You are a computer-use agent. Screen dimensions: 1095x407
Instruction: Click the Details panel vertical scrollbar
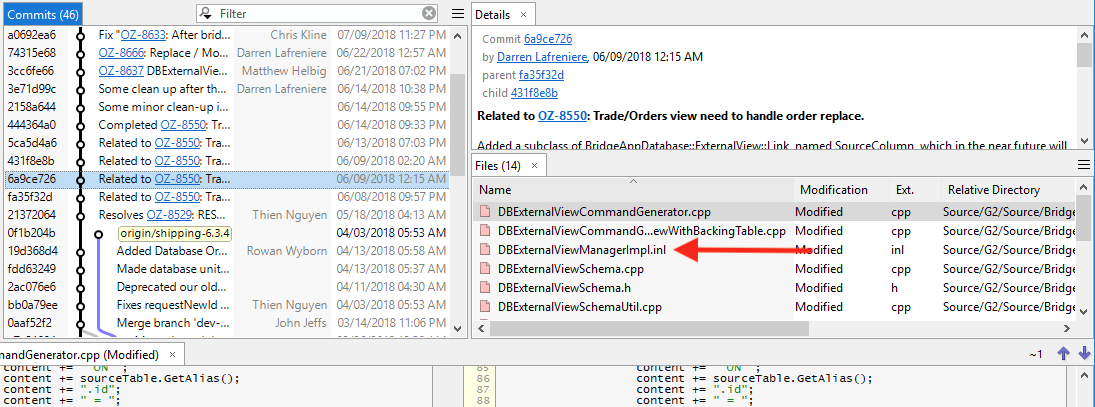(x=1084, y=87)
